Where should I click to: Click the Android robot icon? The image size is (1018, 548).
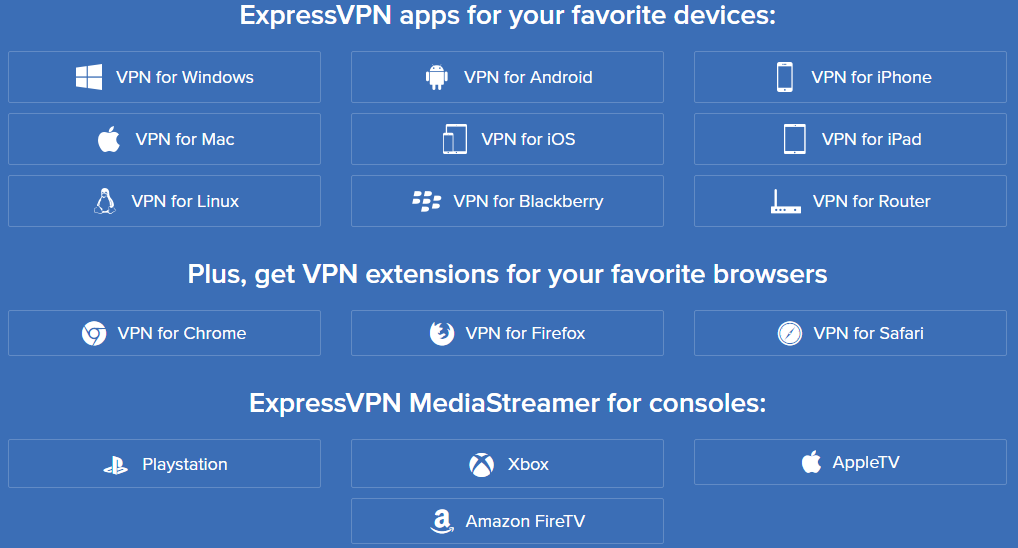[x=437, y=77]
